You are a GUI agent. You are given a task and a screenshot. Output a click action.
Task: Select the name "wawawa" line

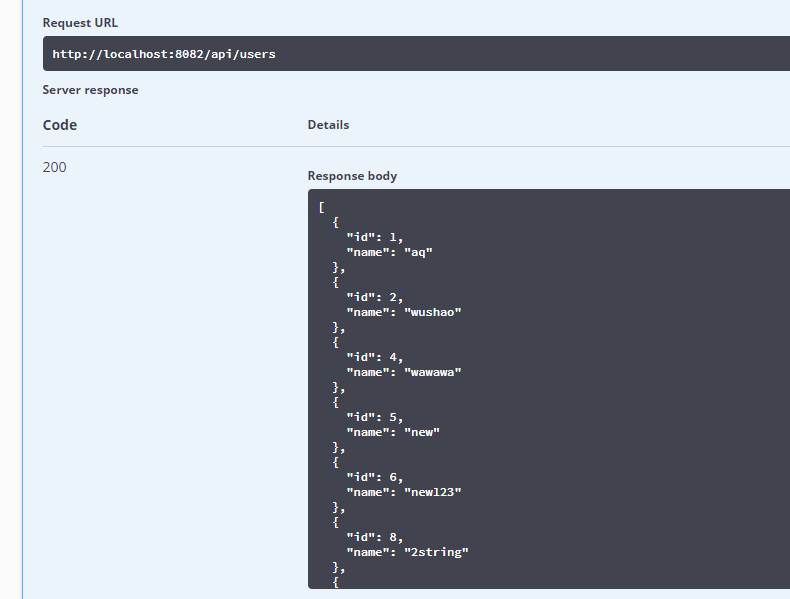click(x=403, y=372)
